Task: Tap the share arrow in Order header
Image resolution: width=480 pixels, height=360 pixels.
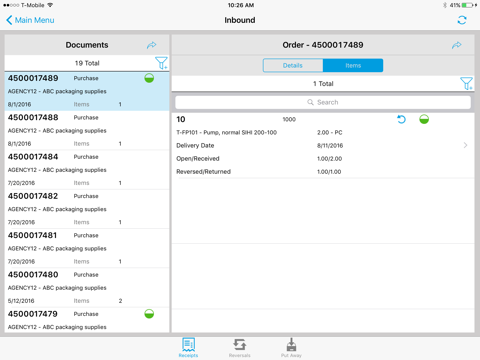Action: tap(457, 45)
